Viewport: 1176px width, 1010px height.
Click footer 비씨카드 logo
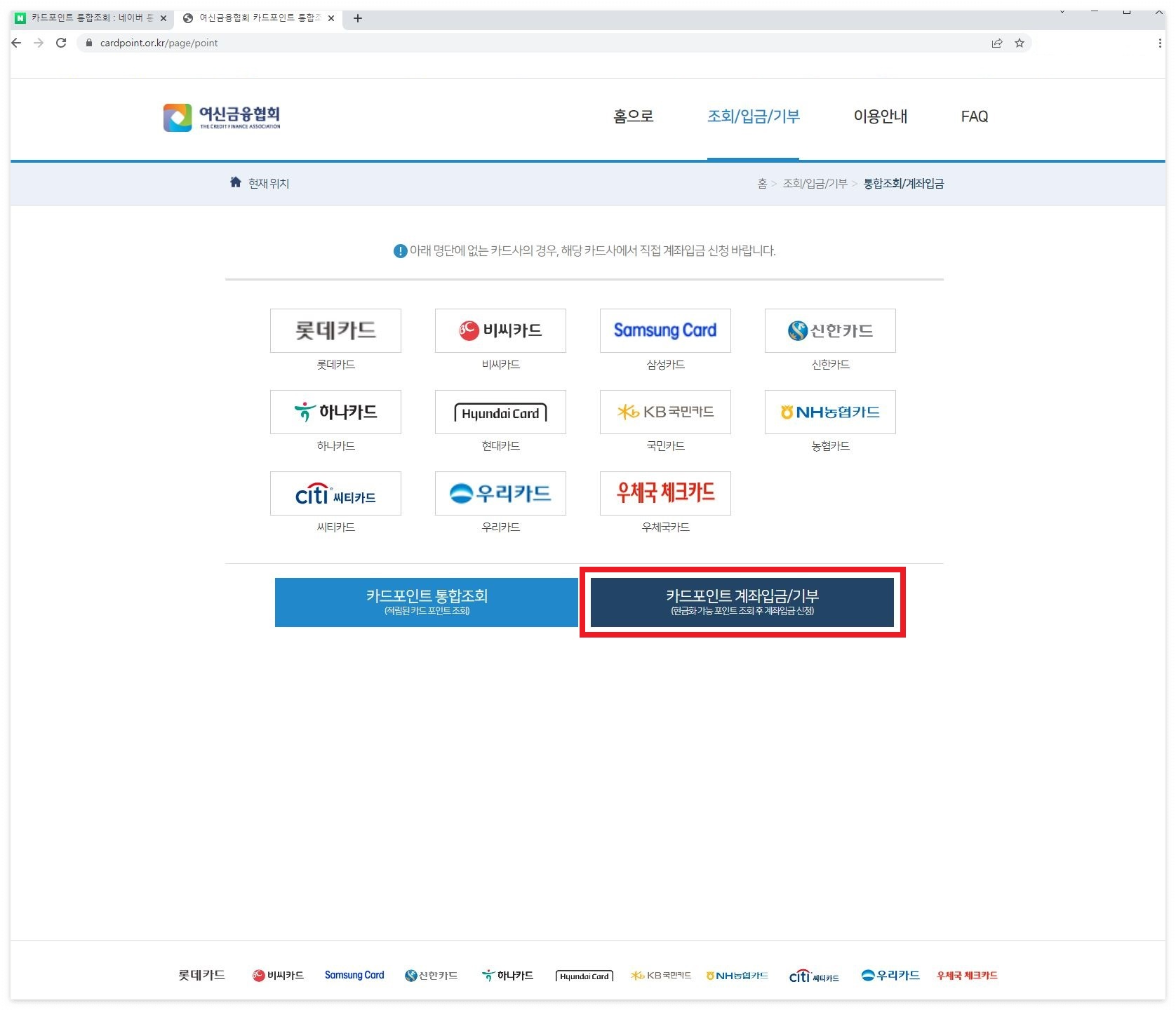pyautogui.click(x=278, y=976)
